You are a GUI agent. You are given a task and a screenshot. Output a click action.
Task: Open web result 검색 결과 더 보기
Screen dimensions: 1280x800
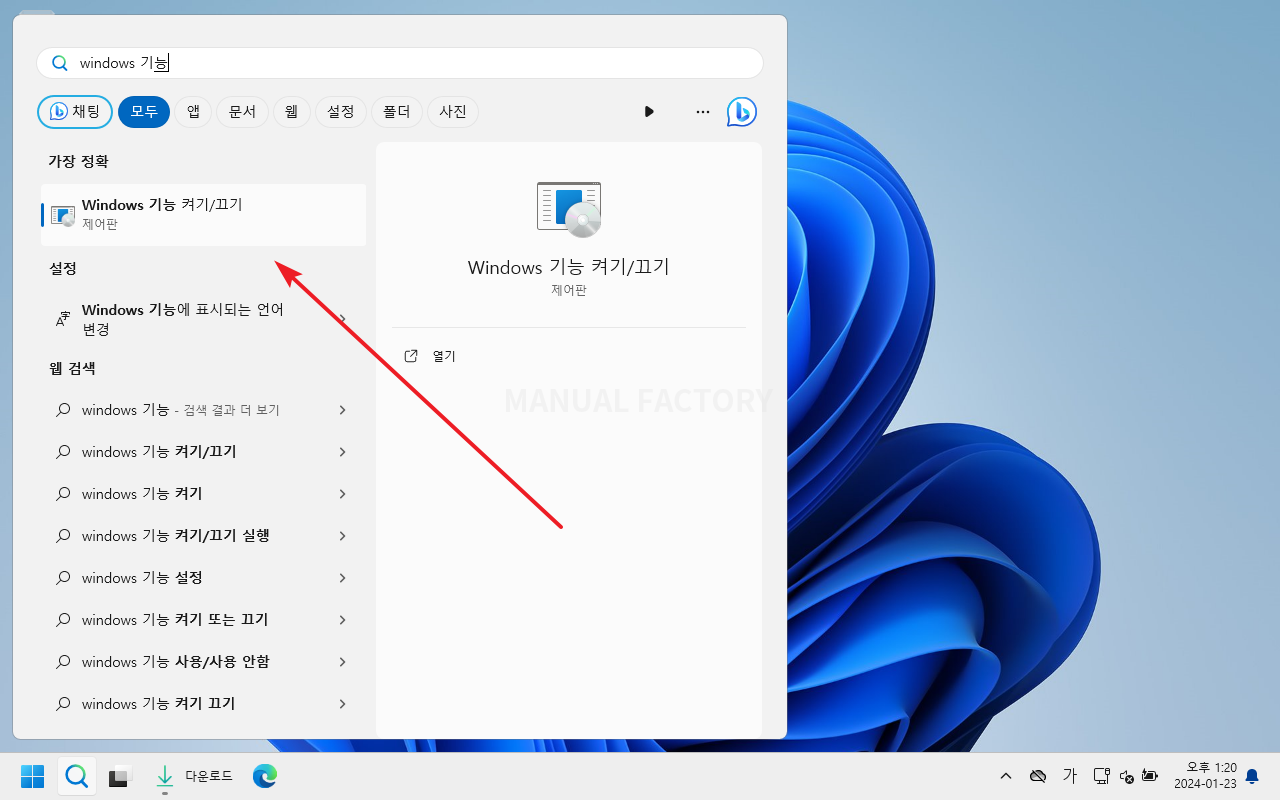coord(203,410)
